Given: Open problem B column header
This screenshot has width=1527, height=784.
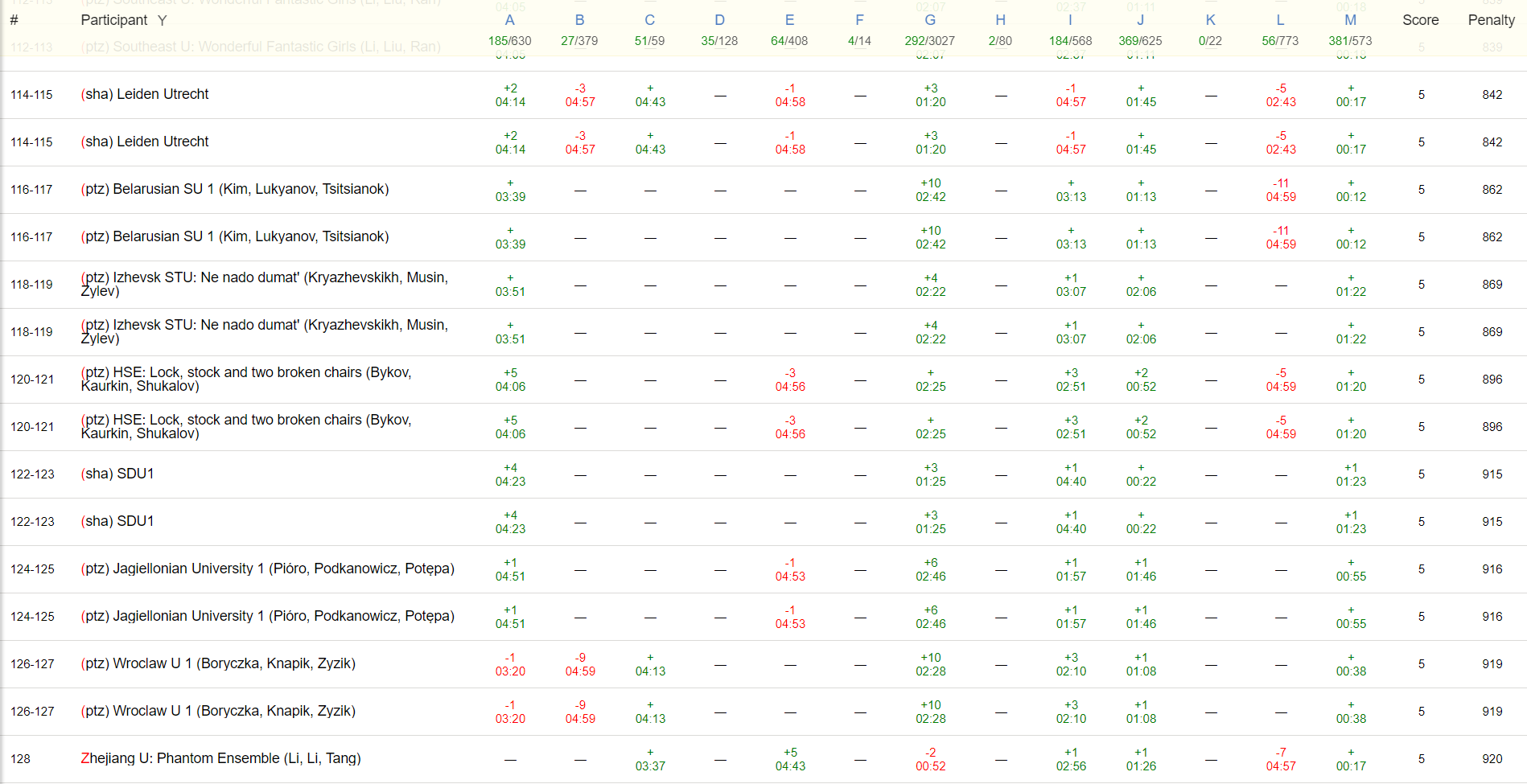Looking at the screenshot, I should [x=579, y=21].
